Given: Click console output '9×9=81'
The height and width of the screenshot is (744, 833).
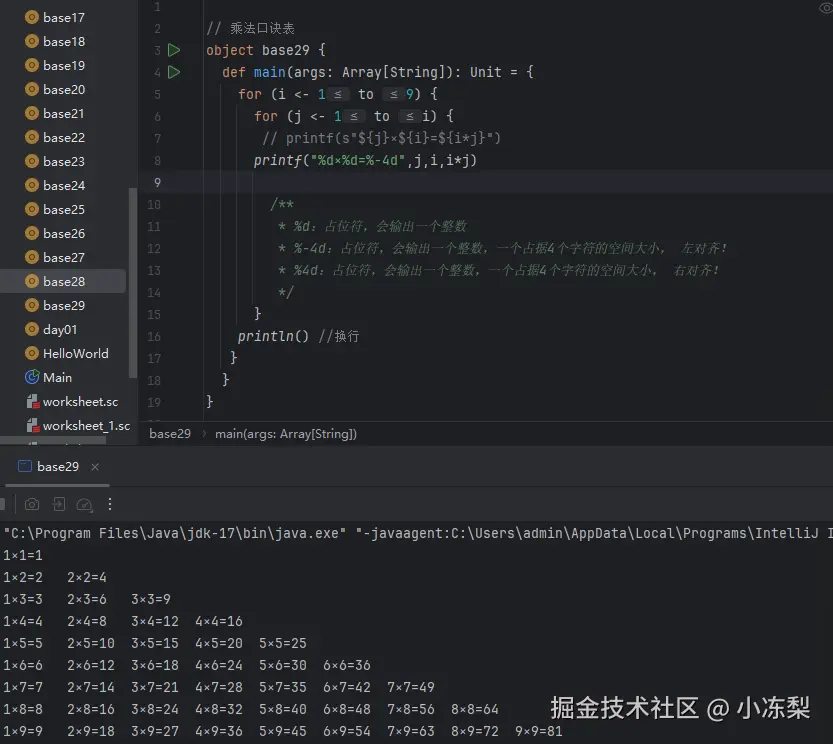Looking at the screenshot, I should pyautogui.click(x=539, y=731).
